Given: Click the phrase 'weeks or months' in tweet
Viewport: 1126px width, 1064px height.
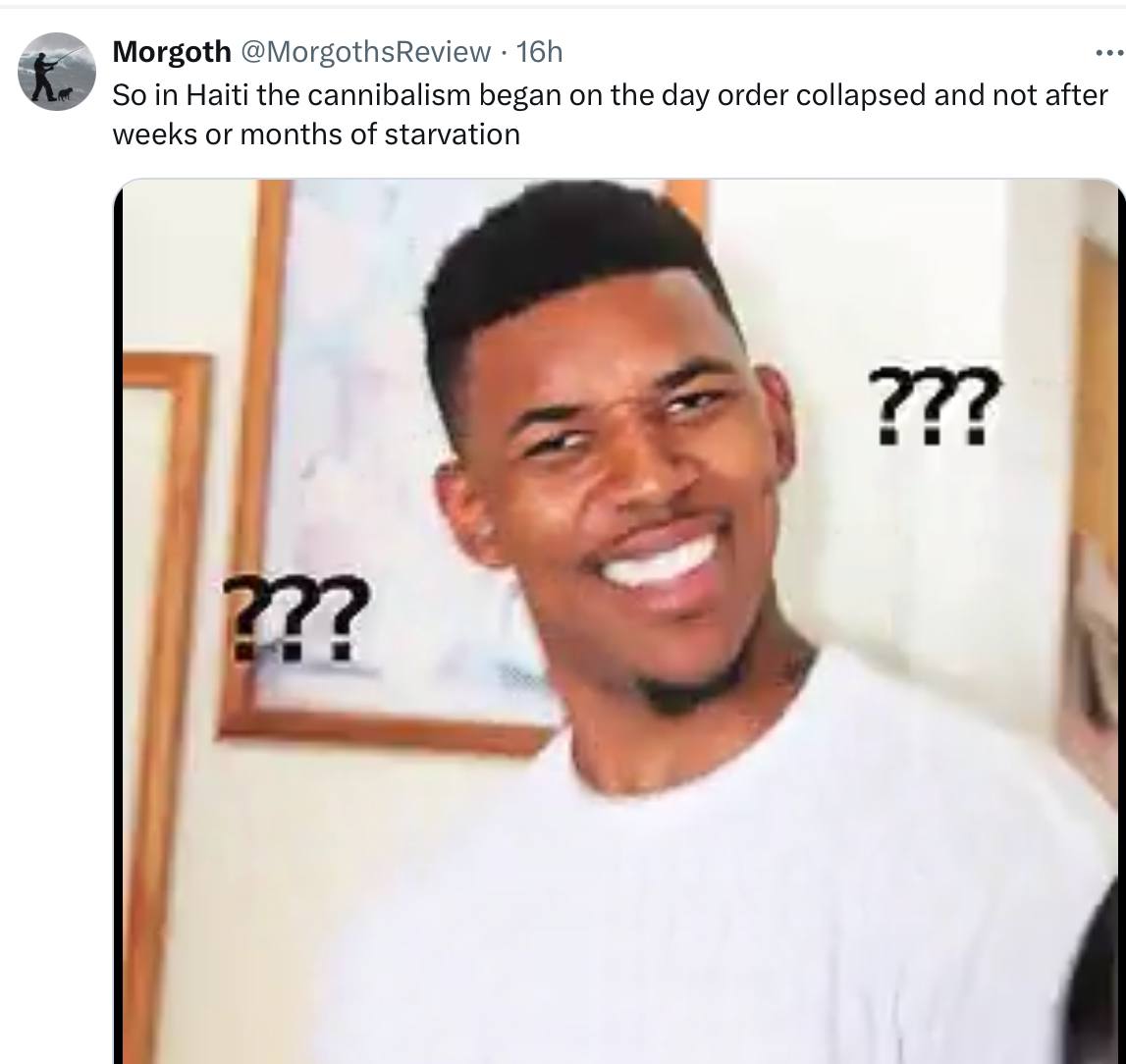Looking at the screenshot, I should [227, 134].
